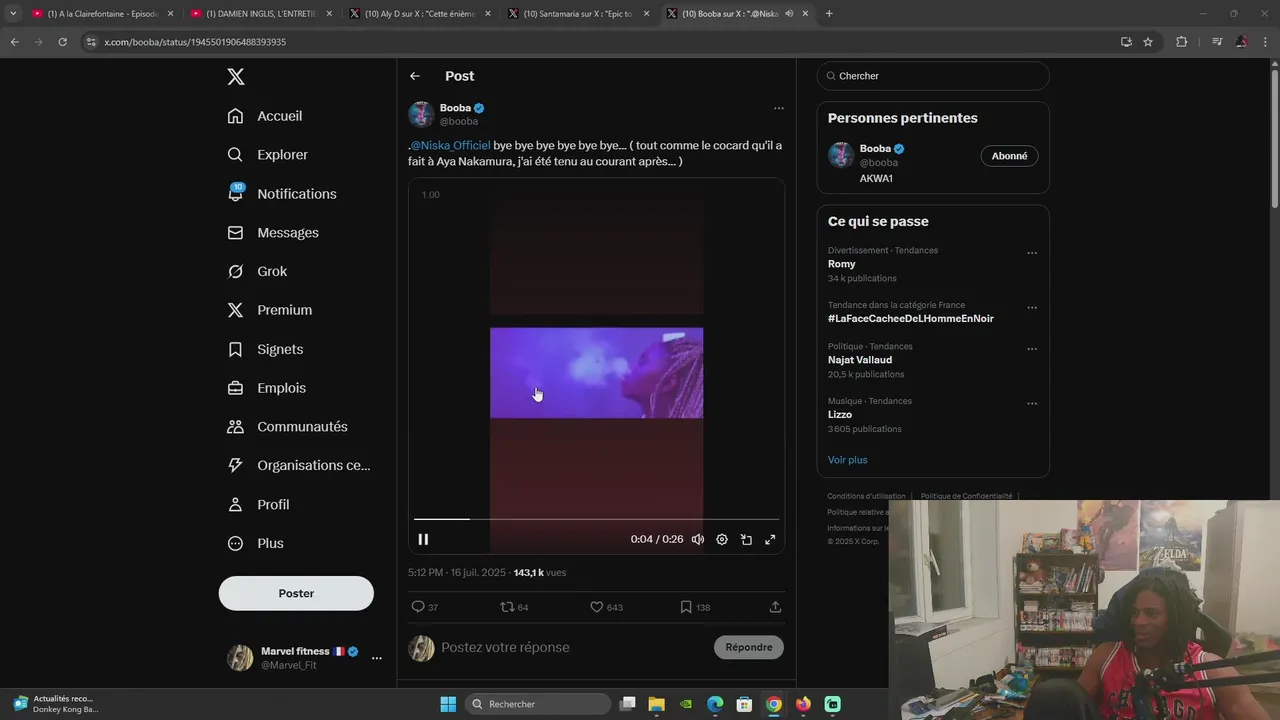
Task: Open Microsoft Edge from taskbar
Action: click(715, 704)
